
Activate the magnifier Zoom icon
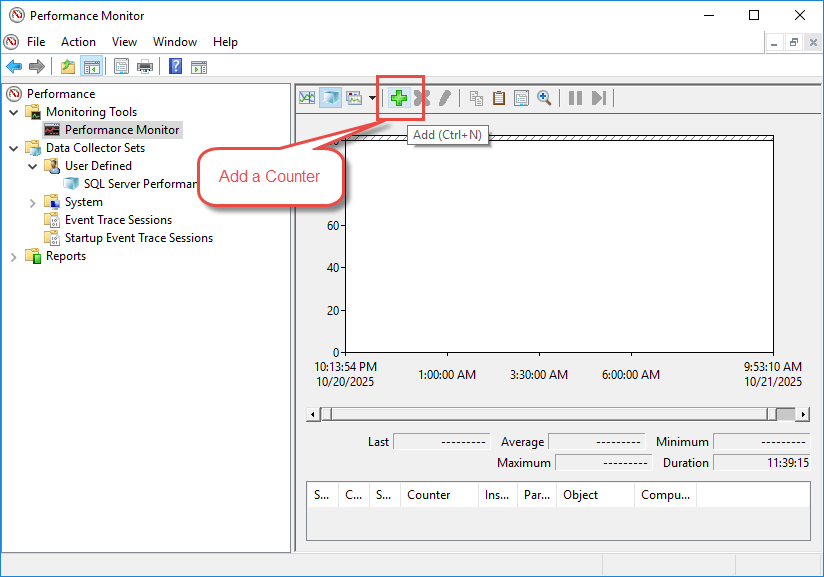point(545,97)
